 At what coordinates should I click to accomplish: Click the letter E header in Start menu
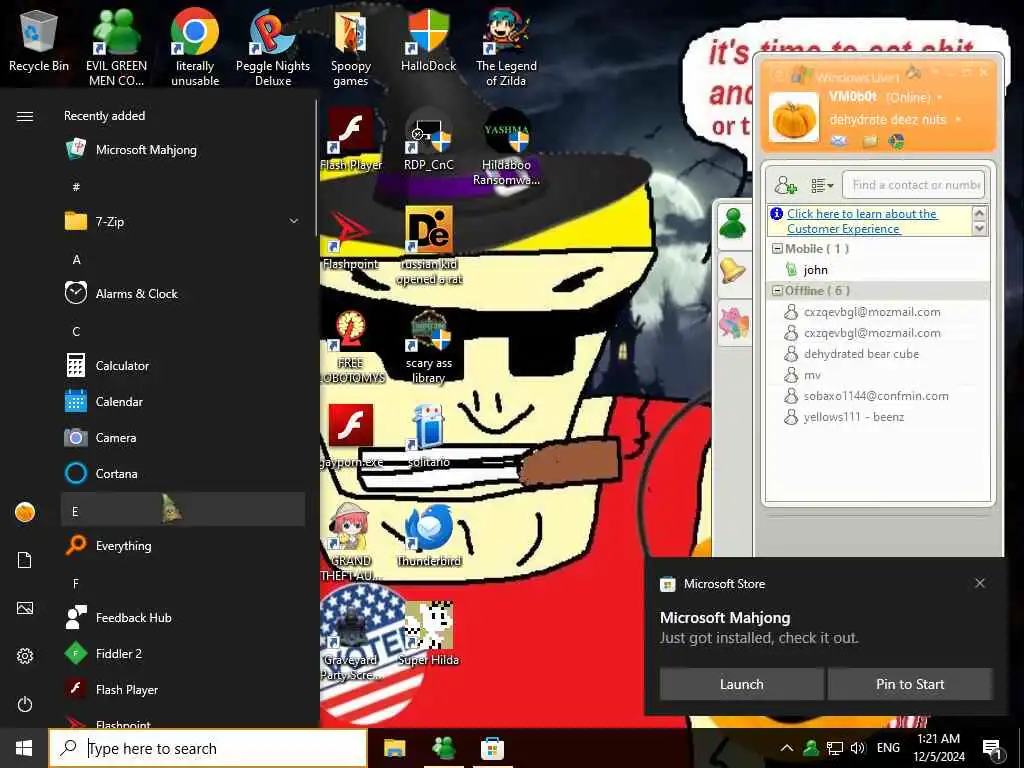coord(183,510)
